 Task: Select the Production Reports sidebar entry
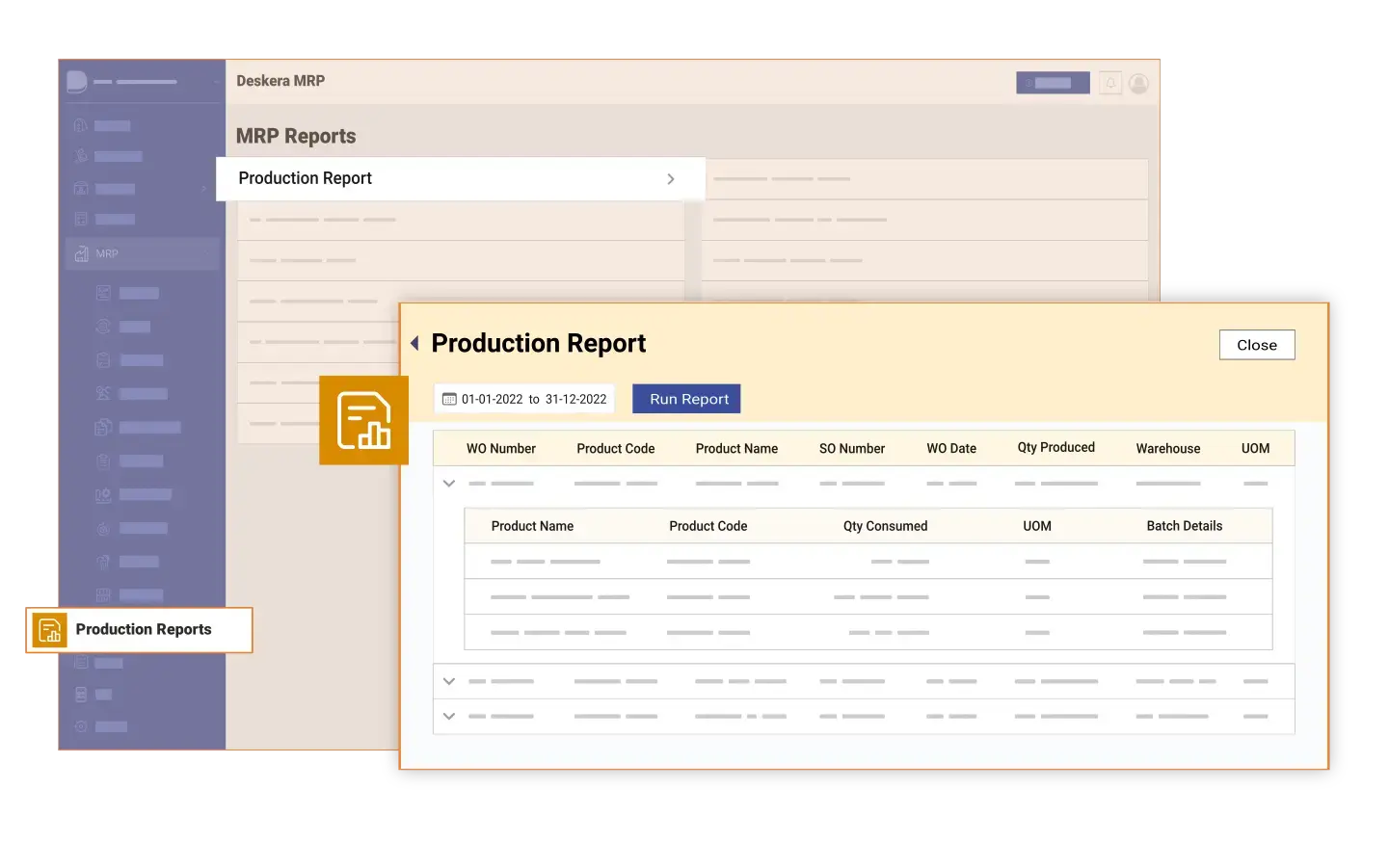144,629
